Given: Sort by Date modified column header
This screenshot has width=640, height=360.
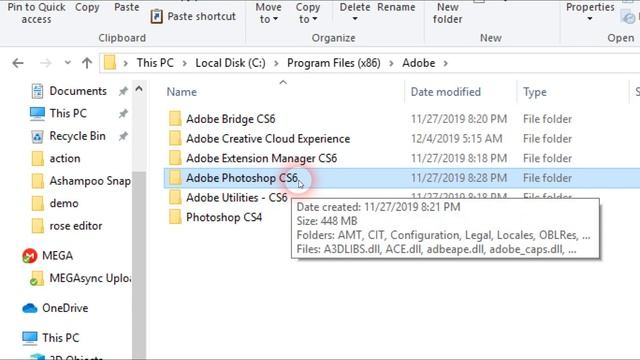Looking at the screenshot, I should click(445, 92).
